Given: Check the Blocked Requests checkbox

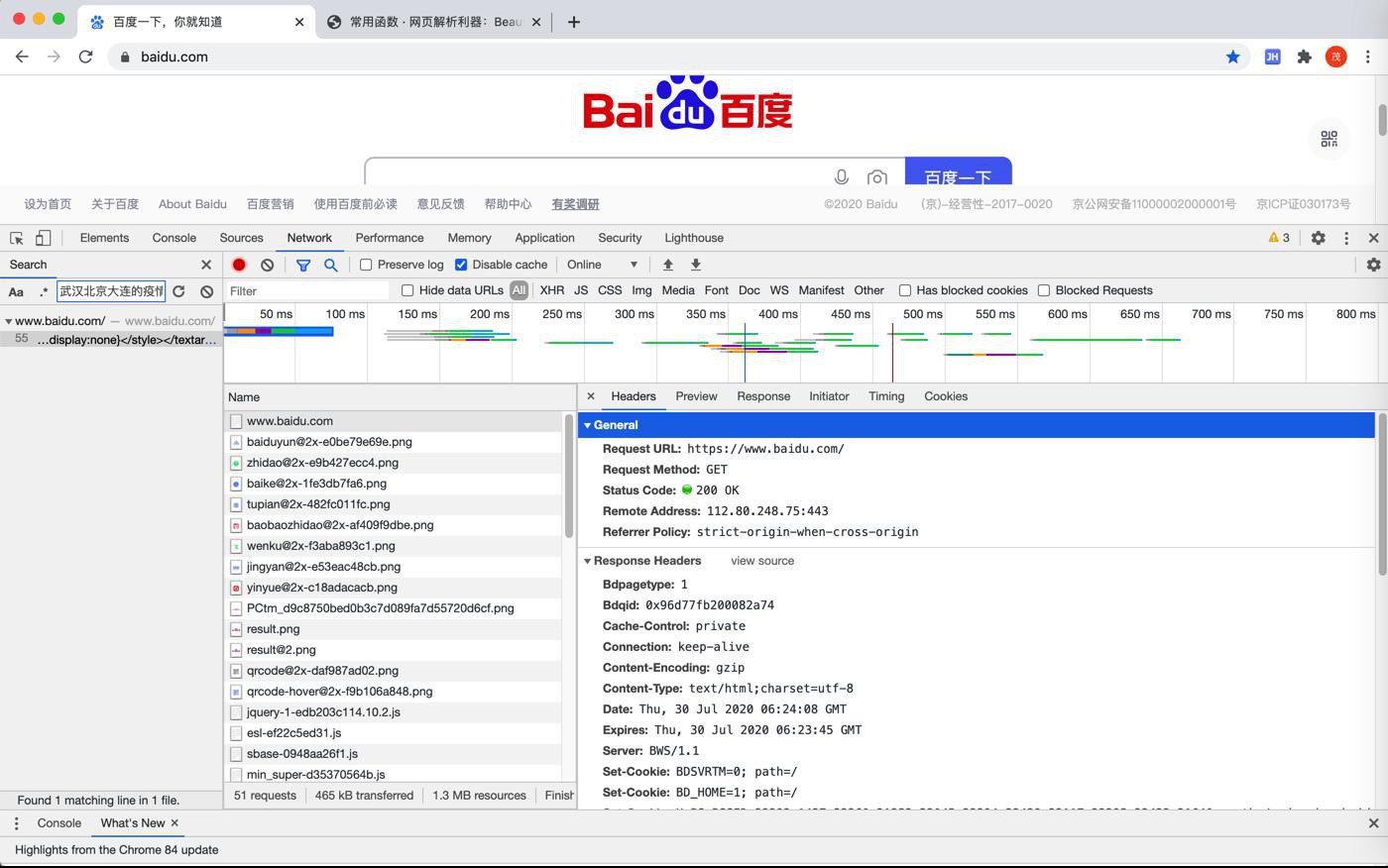Looking at the screenshot, I should (1044, 290).
